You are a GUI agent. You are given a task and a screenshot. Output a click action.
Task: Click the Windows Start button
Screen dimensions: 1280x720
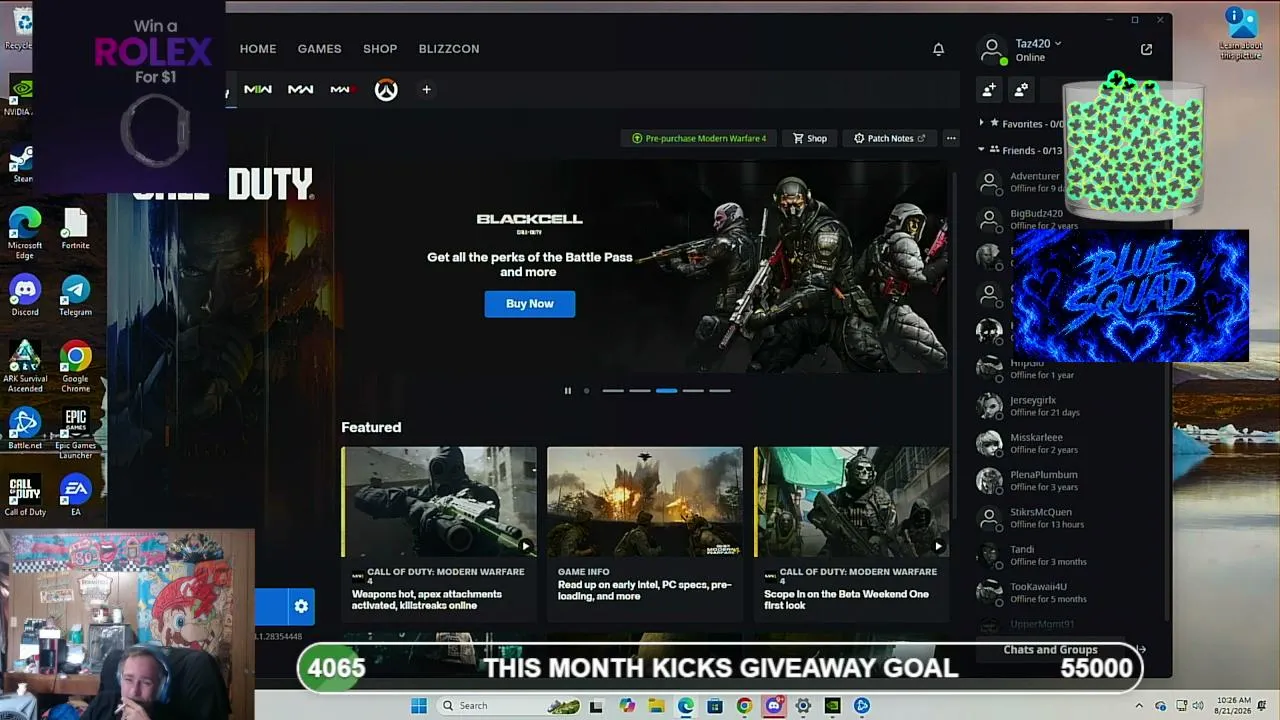point(419,706)
